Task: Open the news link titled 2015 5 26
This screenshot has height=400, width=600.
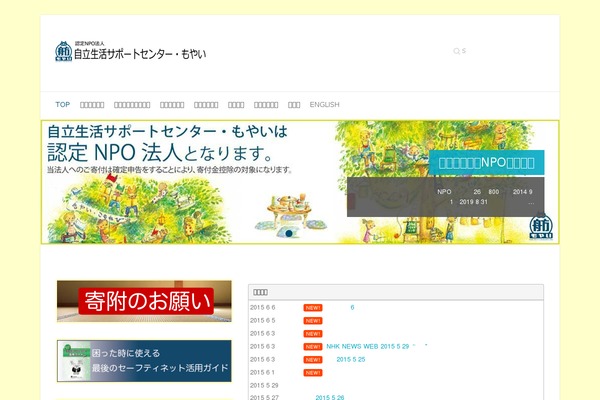Action: [329, 397]
